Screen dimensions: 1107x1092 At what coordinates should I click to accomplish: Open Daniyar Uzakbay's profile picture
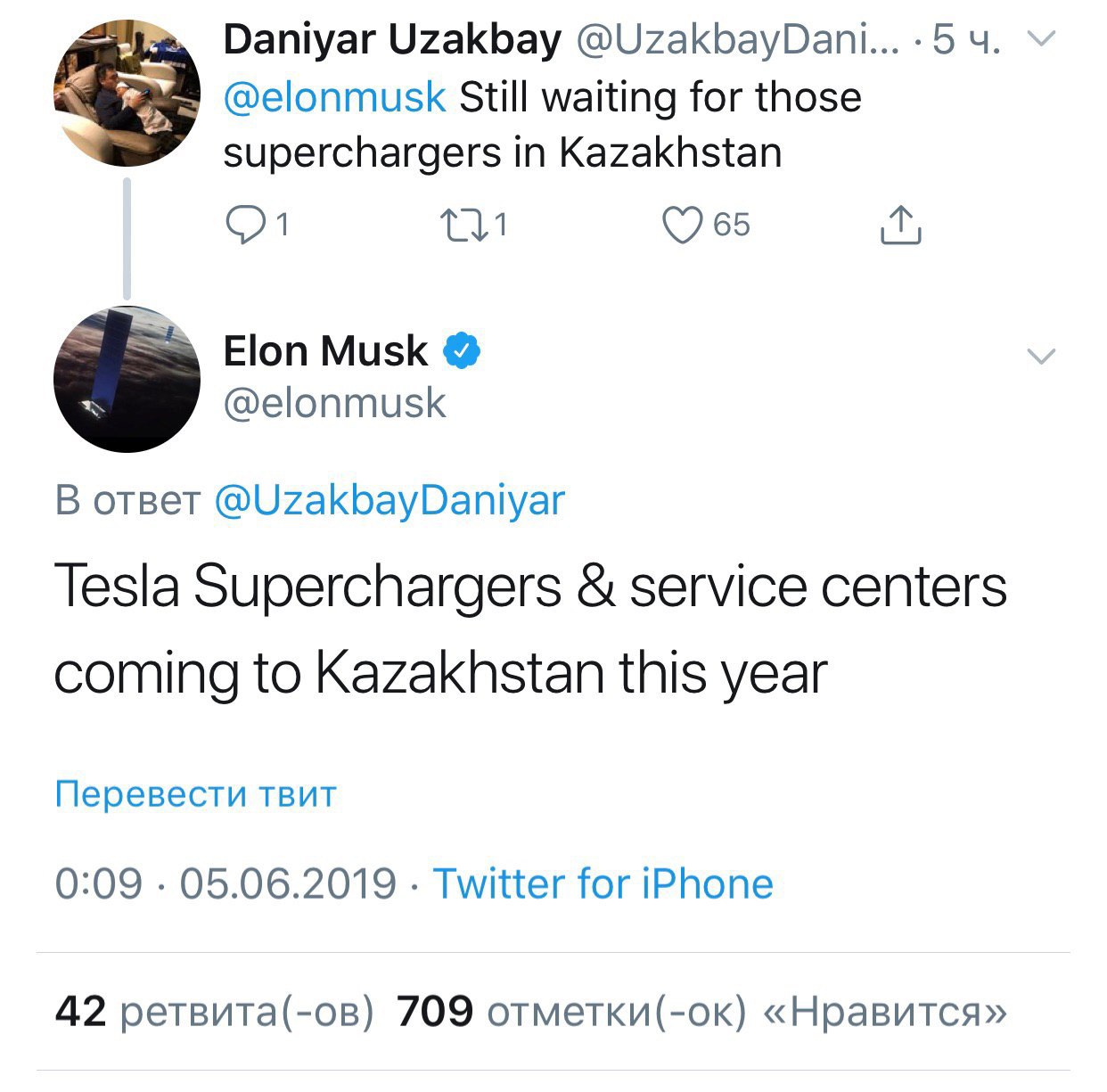pyautogui.click(x=127, y=94)
